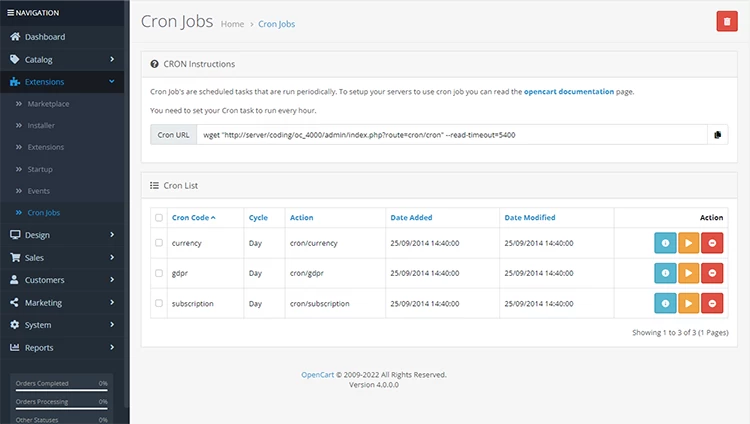The height and width of the screenshot is (424, 750).
Task: Check the select-all checkbox in header
Action: point(159,218)
